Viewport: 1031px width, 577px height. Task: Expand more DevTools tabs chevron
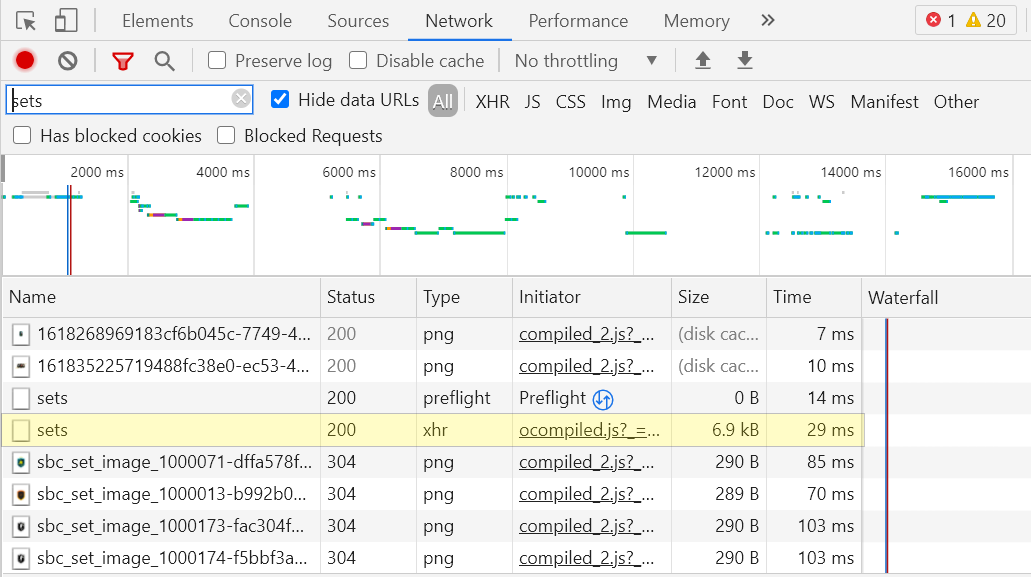pos(767,21)
